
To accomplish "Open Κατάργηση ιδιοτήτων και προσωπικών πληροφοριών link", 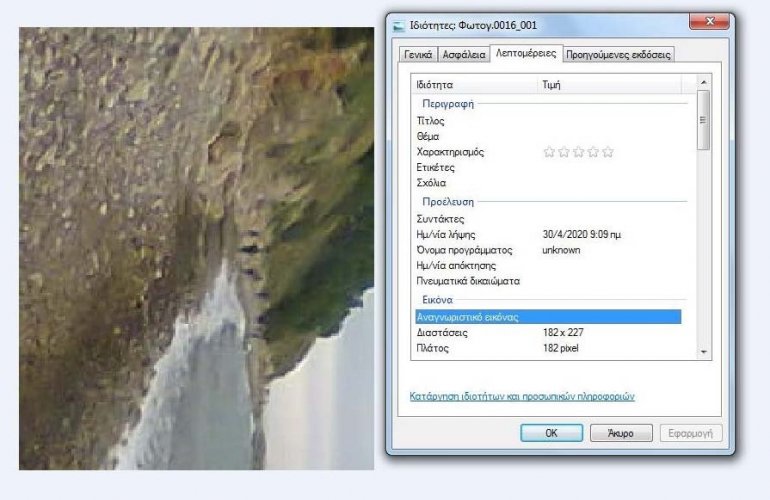I will (522, 396).
